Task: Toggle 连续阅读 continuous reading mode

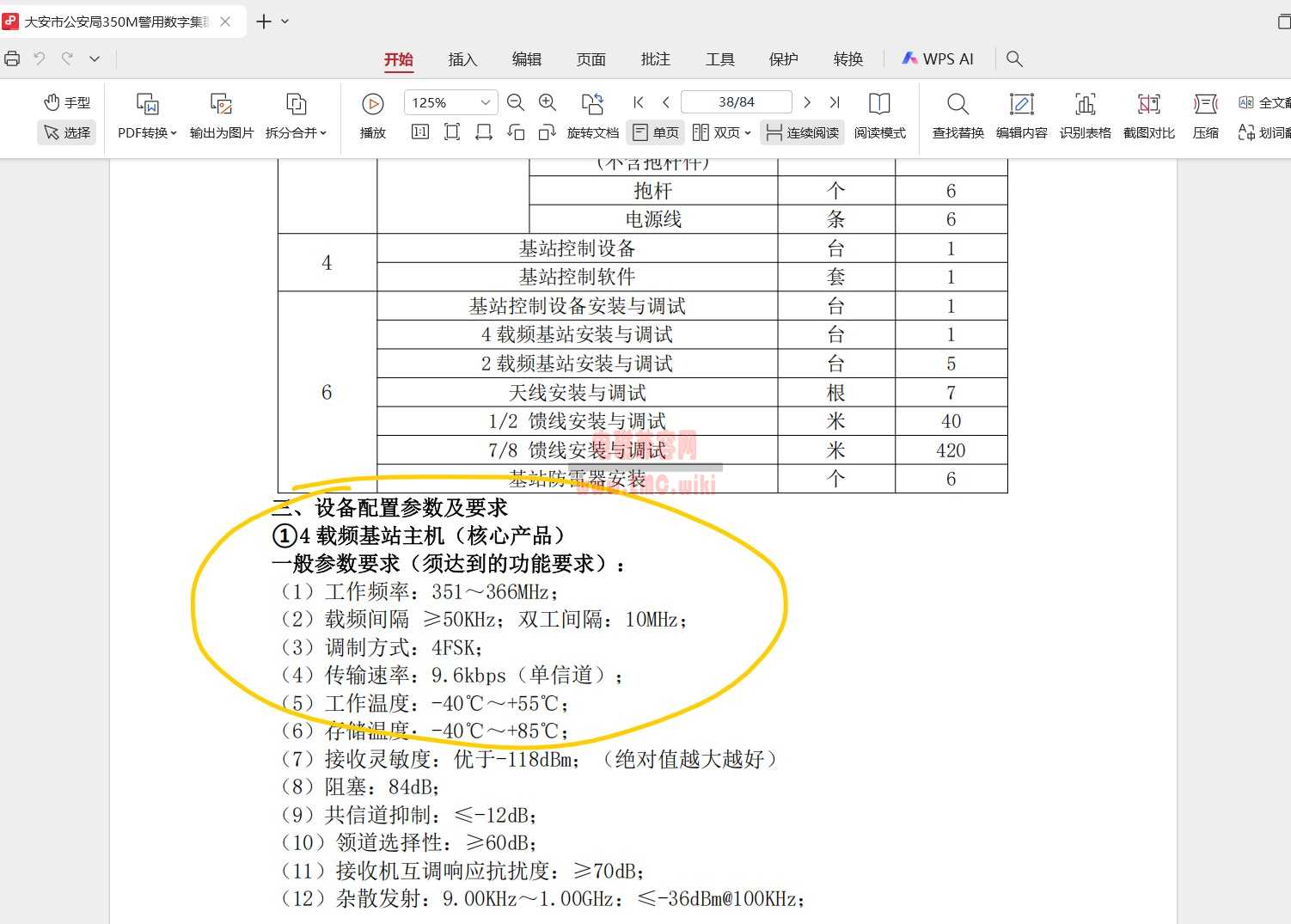Action: tap(802, 132)
